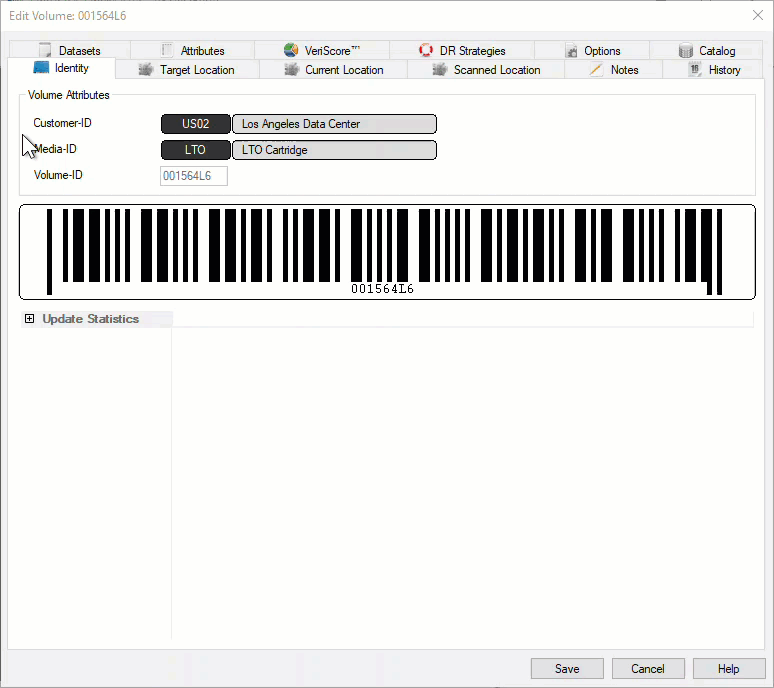
Task: Click the Identity tab icon
Action: point(41,68)
